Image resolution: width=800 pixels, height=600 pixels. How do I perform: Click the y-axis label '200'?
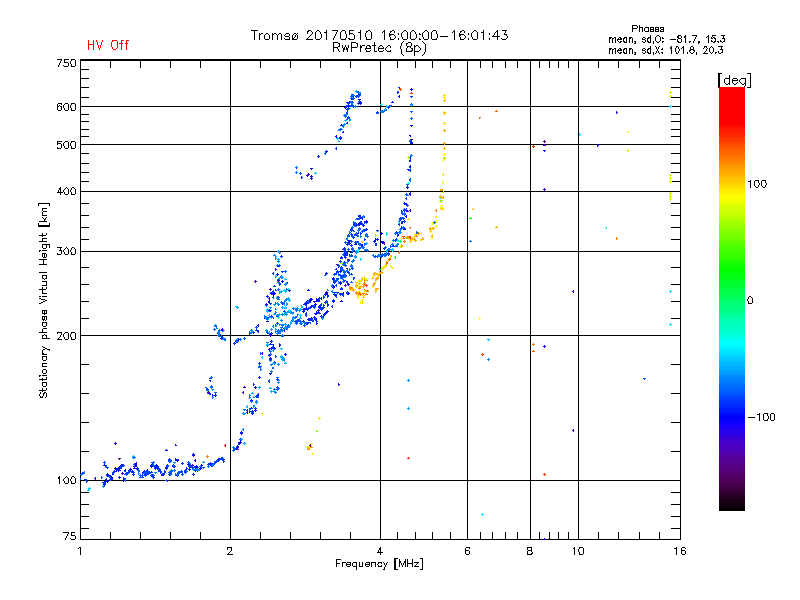click(66, 336)
